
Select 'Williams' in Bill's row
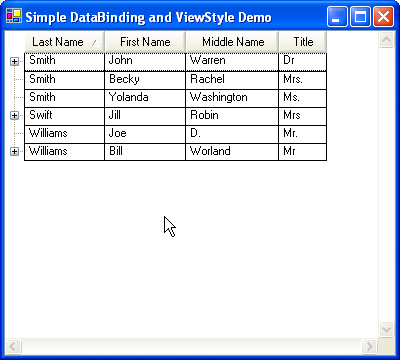point(65,152)
